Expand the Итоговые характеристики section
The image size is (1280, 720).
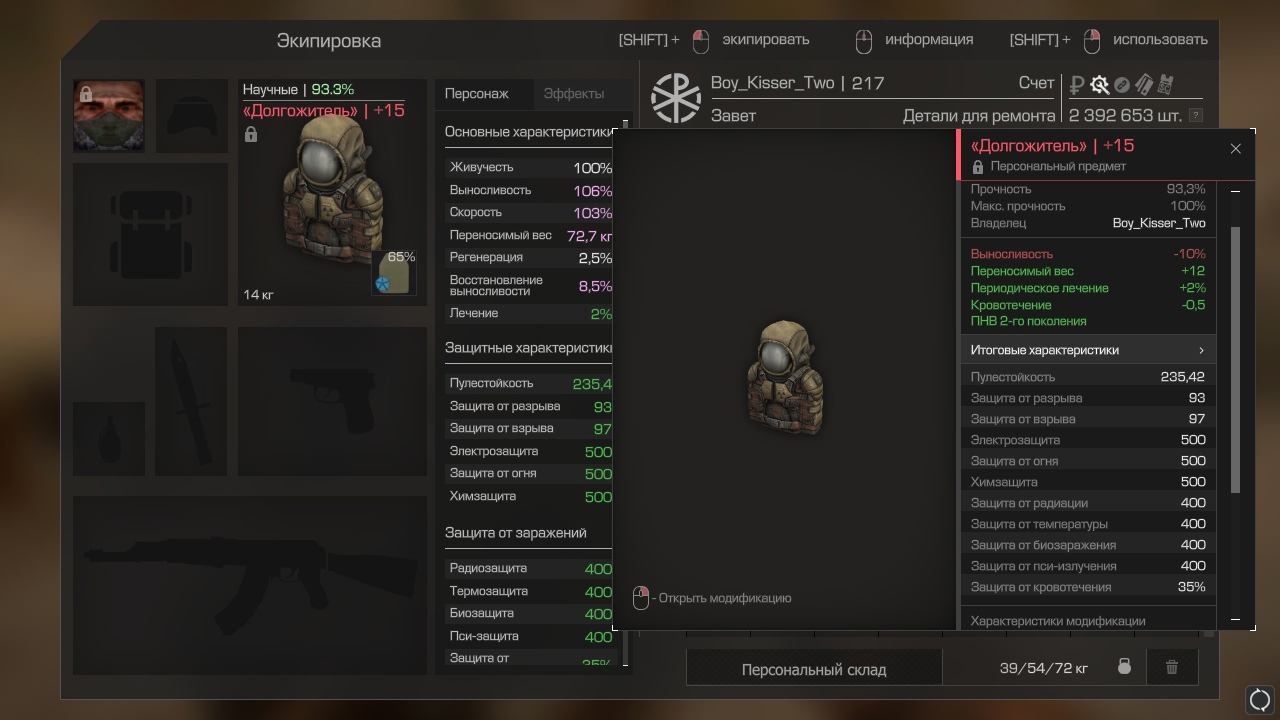pyautogui.click(x=1088, y=350)
